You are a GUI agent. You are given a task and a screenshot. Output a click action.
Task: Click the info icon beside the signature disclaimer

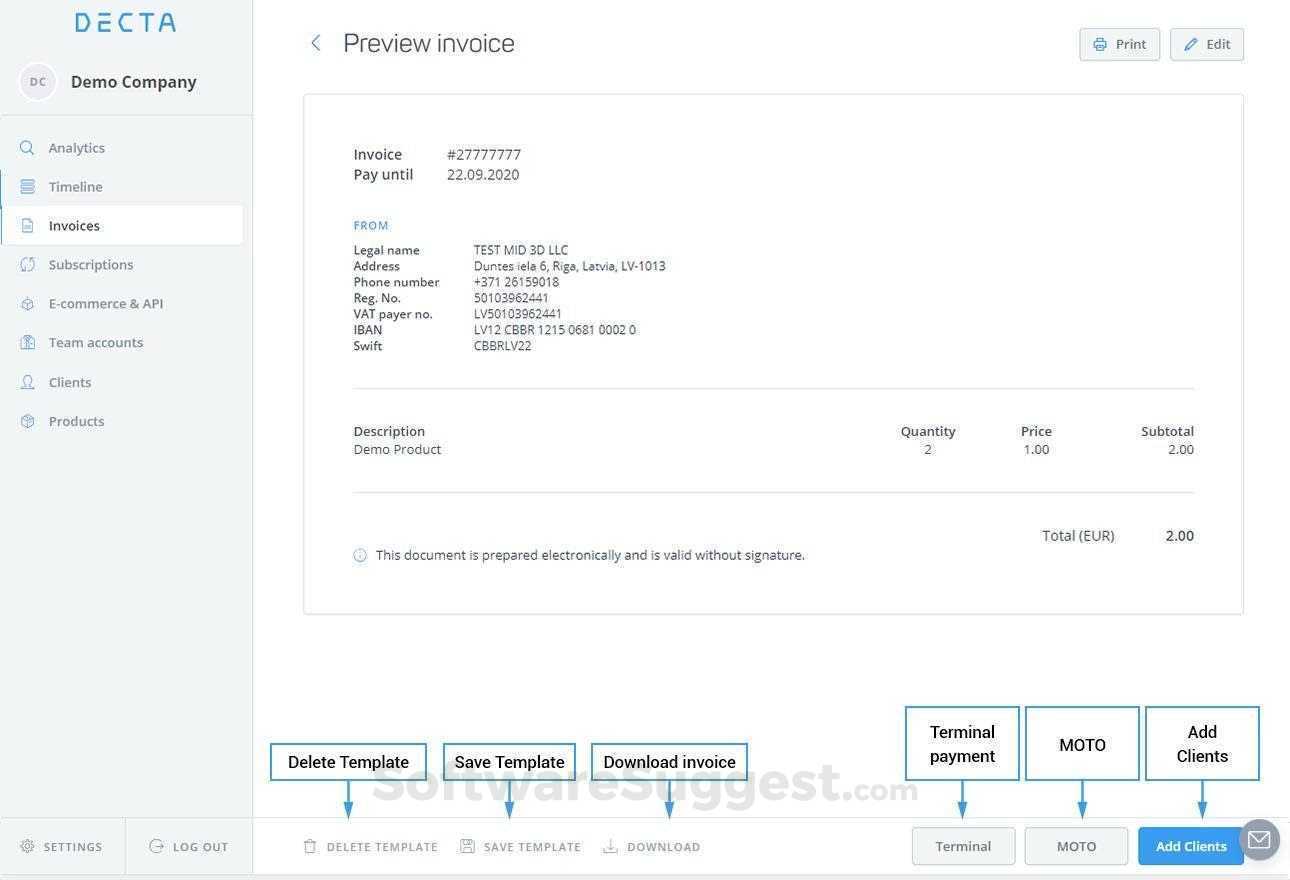coord(360,554)
